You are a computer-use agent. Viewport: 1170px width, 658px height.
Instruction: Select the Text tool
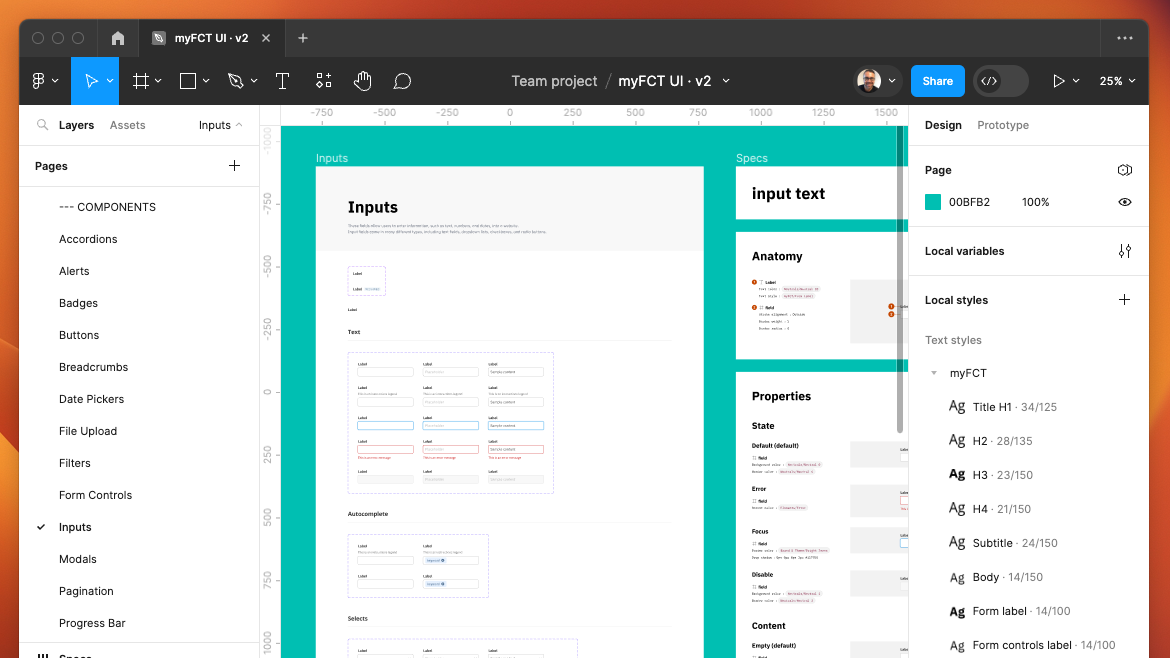282,81
